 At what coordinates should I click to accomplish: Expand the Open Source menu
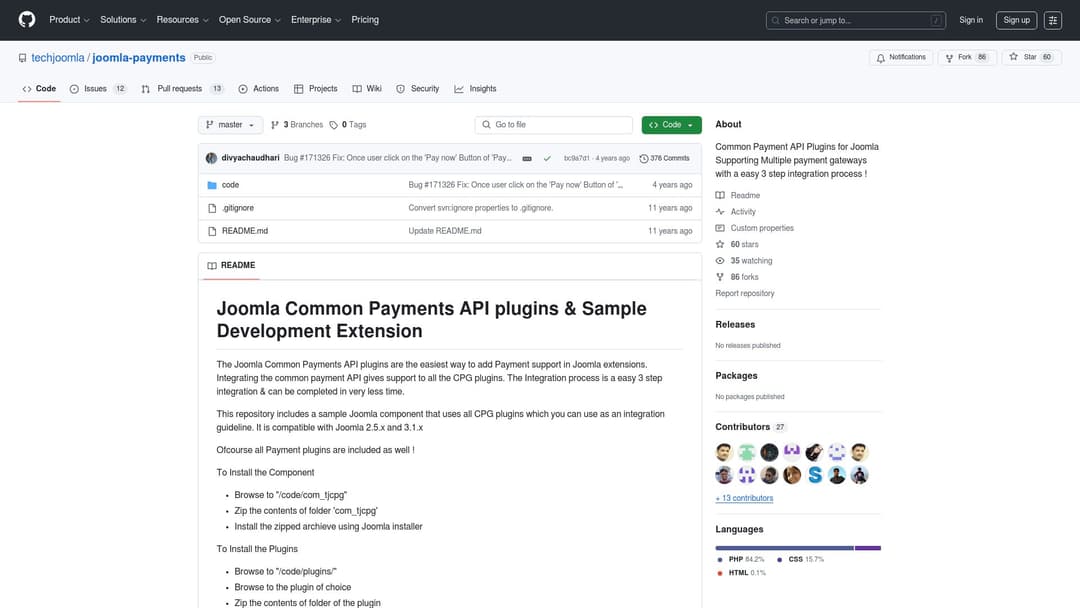coord(249,20)
